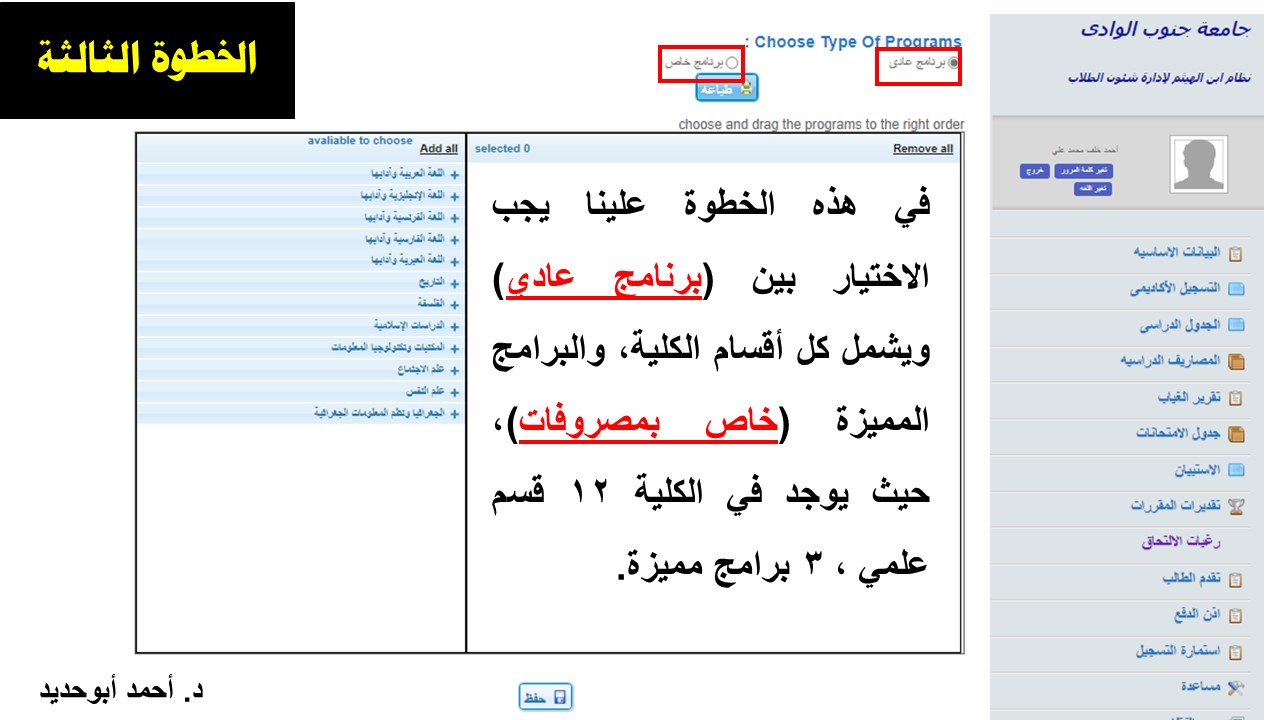
Task: Add اللغة العربية وآدابها with its plus icon
Action: (x=455, y=174)
